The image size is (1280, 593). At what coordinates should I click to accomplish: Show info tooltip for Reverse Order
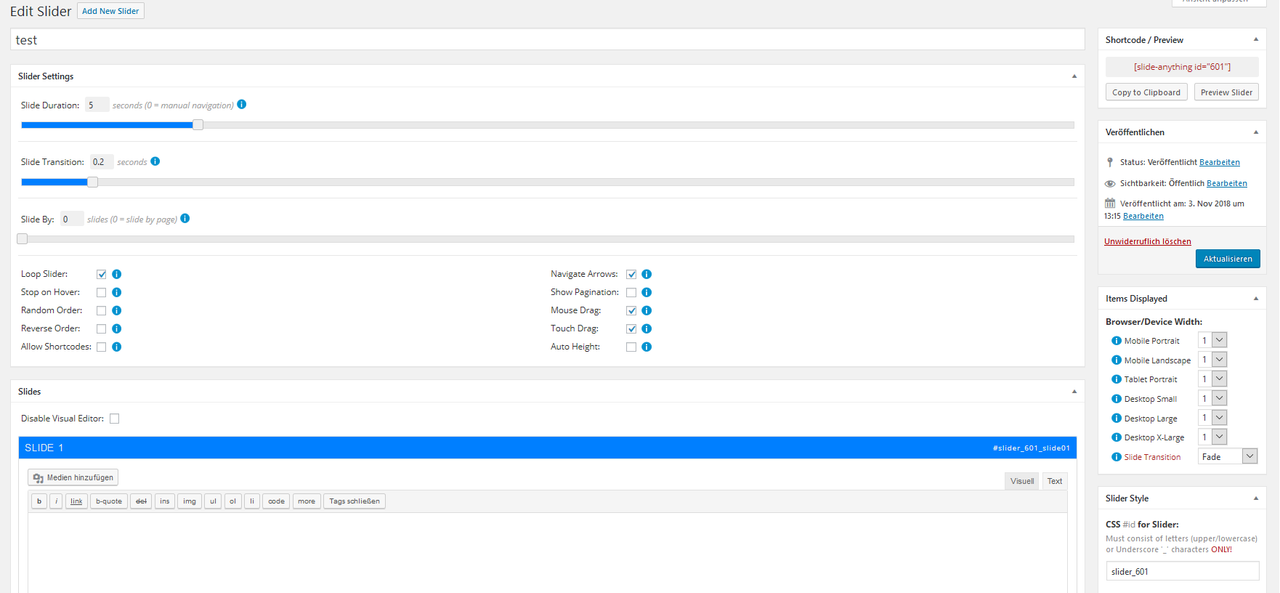tap(117, 328)
